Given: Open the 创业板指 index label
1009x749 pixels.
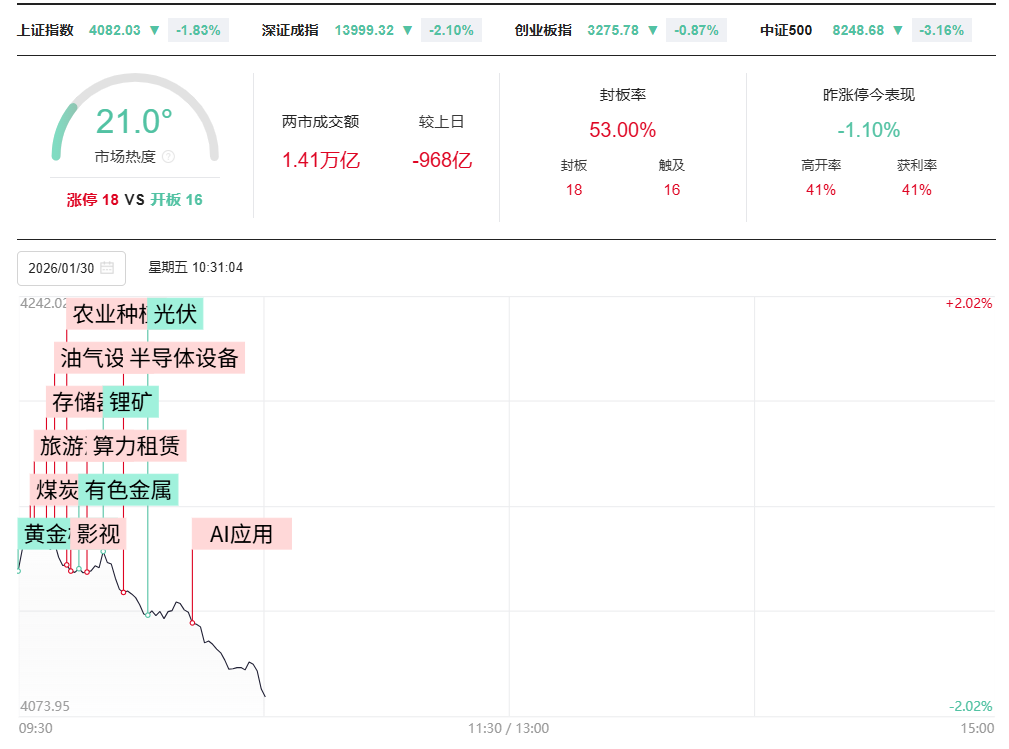Looking at the screenshot, I should 543,30.
